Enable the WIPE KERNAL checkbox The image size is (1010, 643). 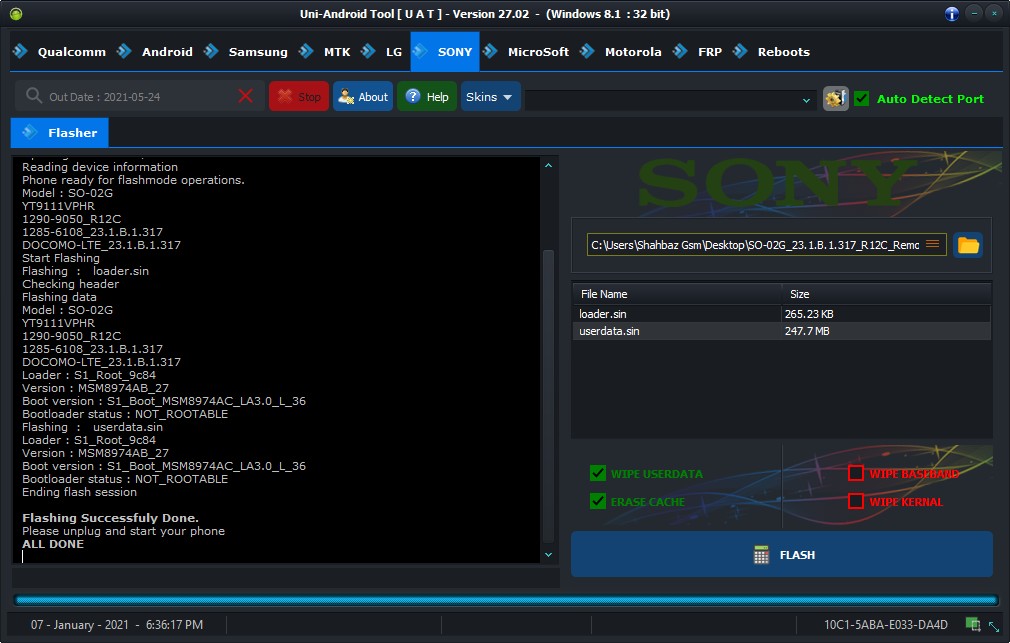coord(855,501)
